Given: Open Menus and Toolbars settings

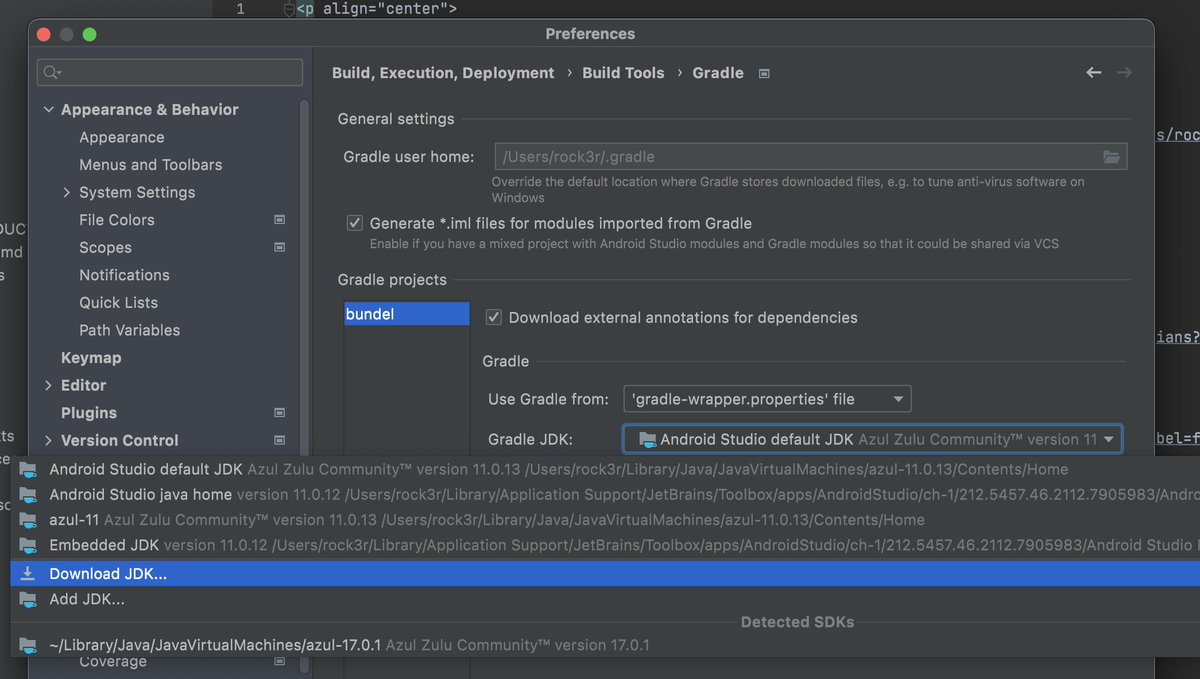Looking at the screenshot, I should (151, 165).
